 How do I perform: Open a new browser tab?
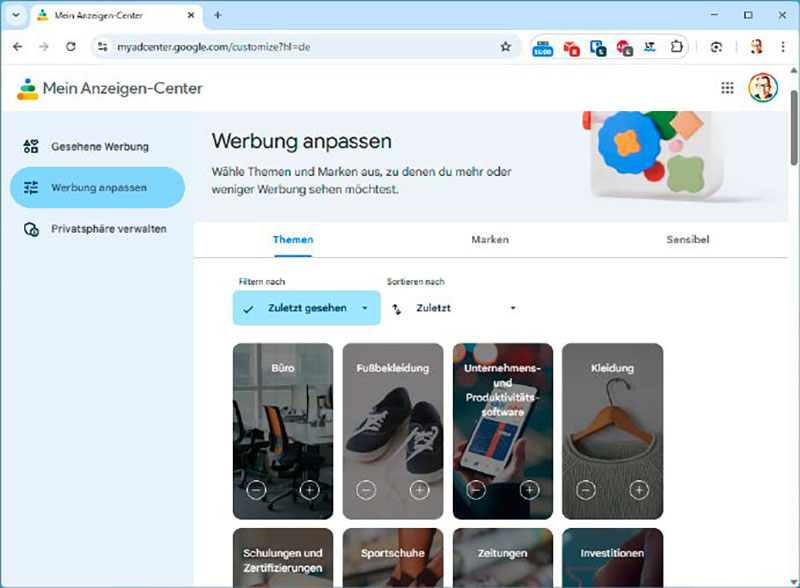[218, 15]
